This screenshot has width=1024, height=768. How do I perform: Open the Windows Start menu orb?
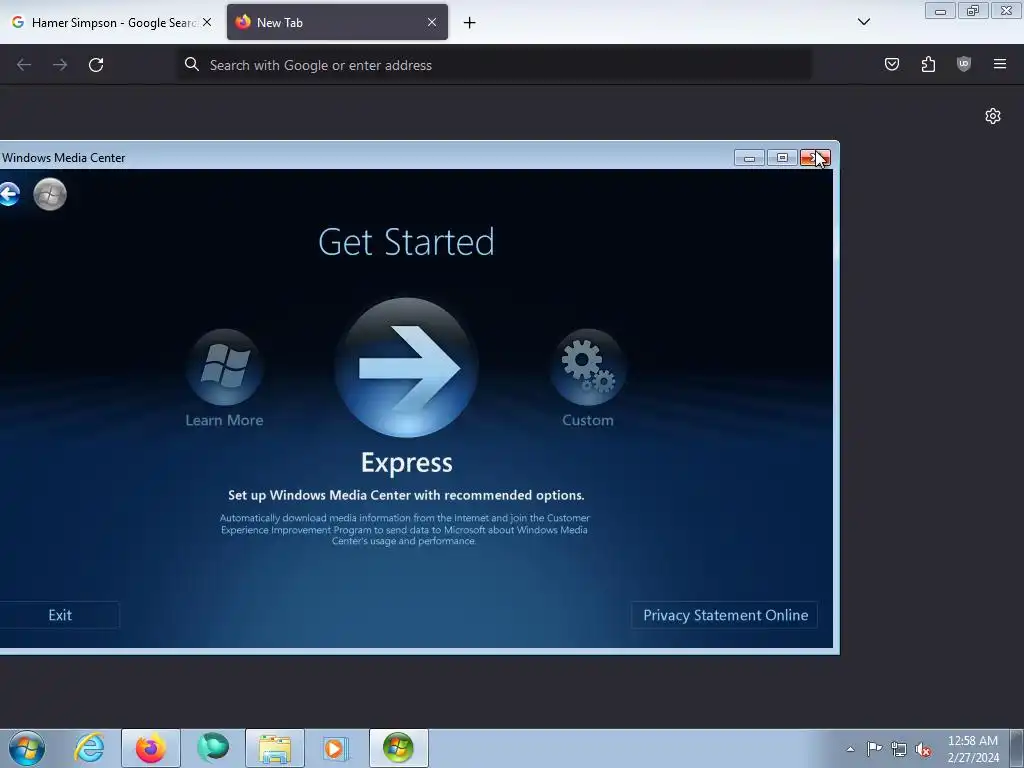coord(27,748)
